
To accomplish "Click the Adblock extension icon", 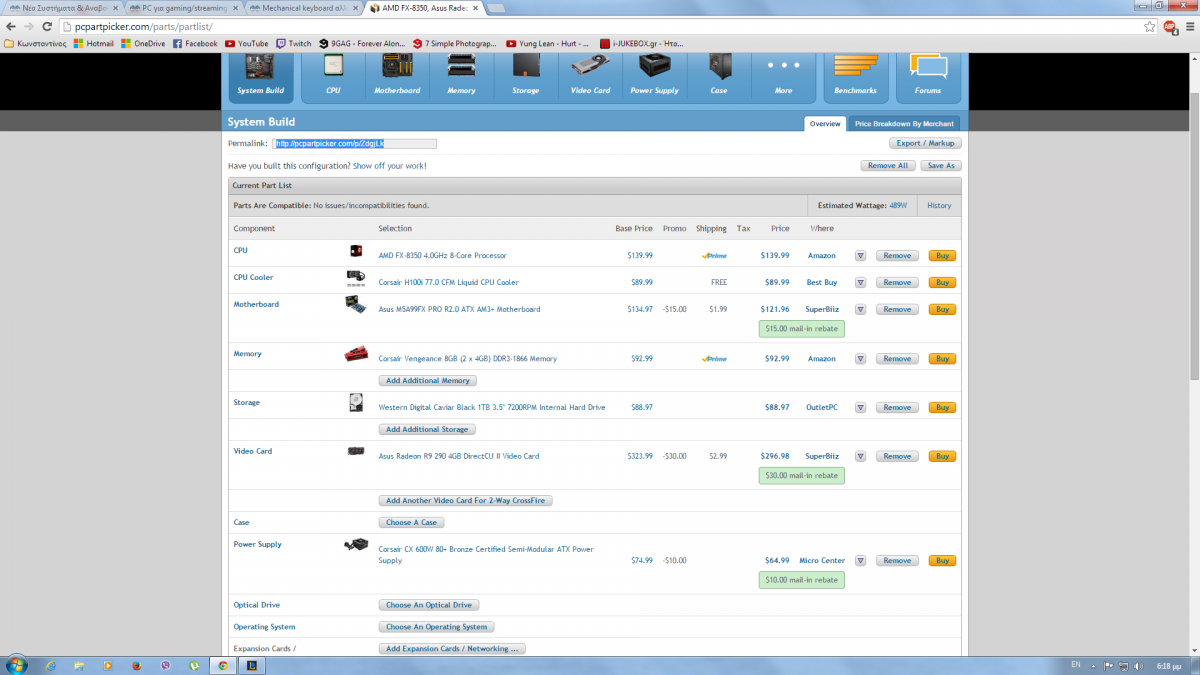I will pyautogui.click(x=1169, y=26).
